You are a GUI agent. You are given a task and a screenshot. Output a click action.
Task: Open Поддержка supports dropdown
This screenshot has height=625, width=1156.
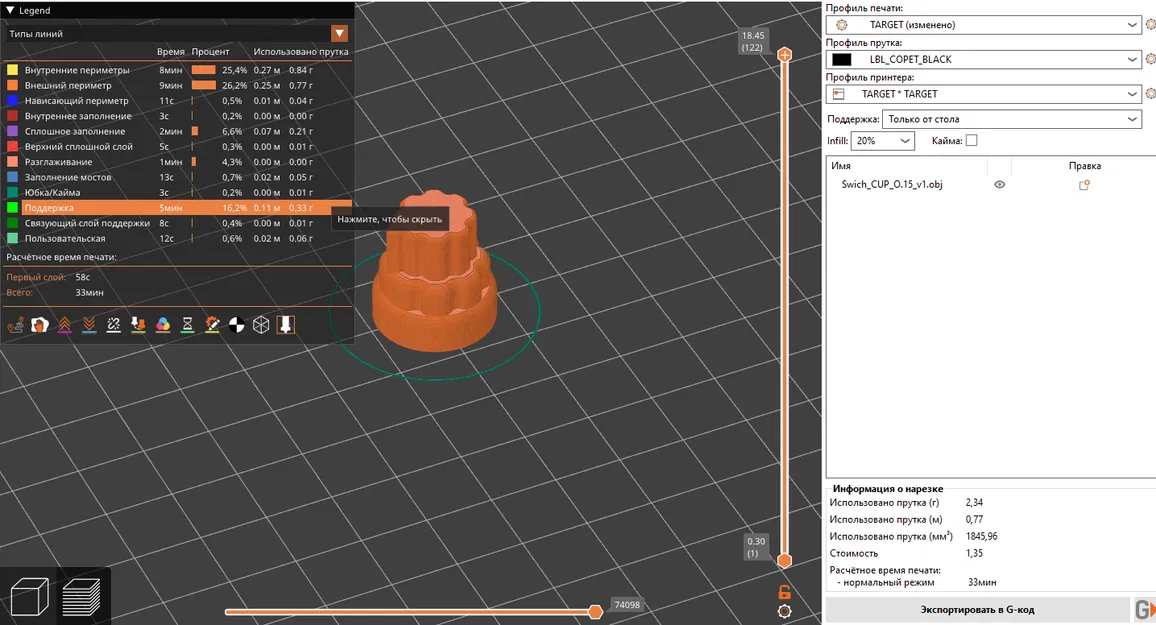(x=1012, y=119)
